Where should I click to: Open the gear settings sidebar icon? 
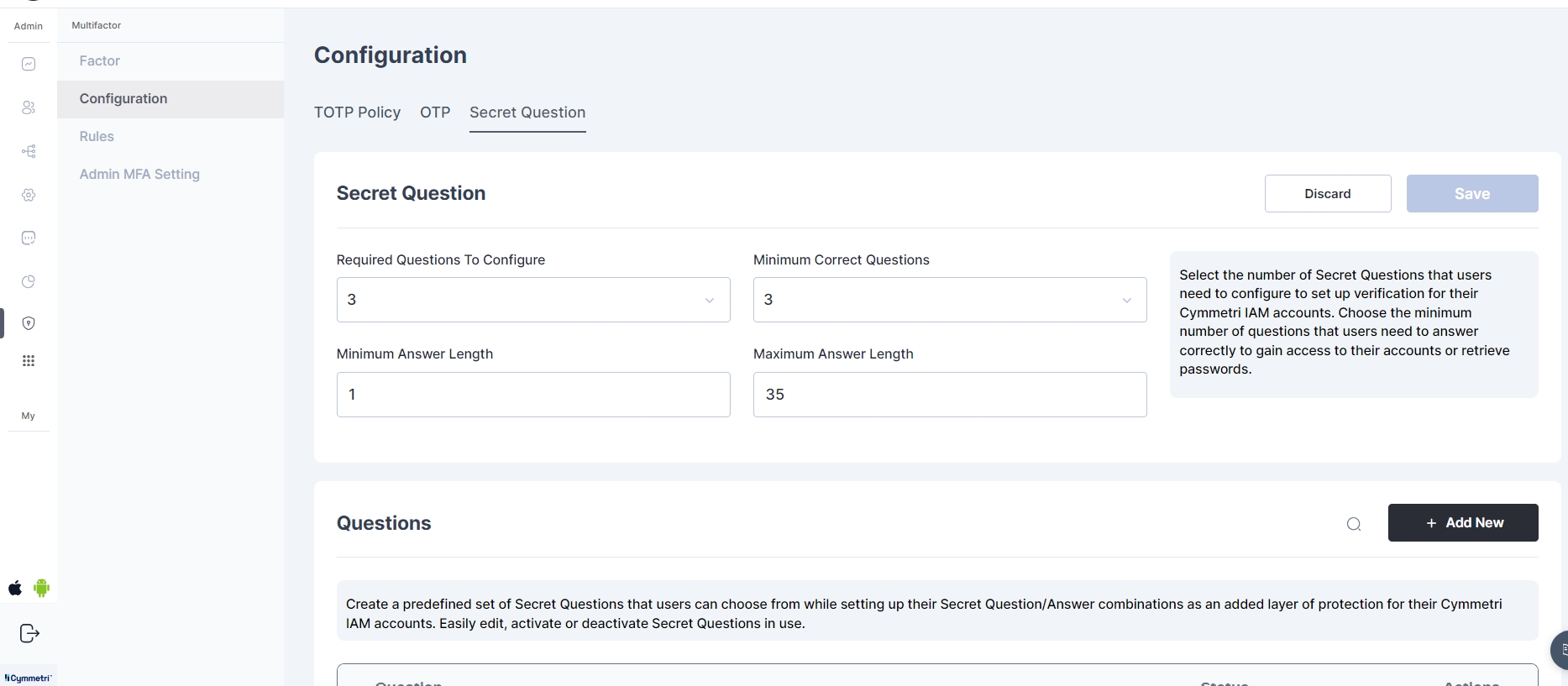pyautogui.click(x=29, y=195)
